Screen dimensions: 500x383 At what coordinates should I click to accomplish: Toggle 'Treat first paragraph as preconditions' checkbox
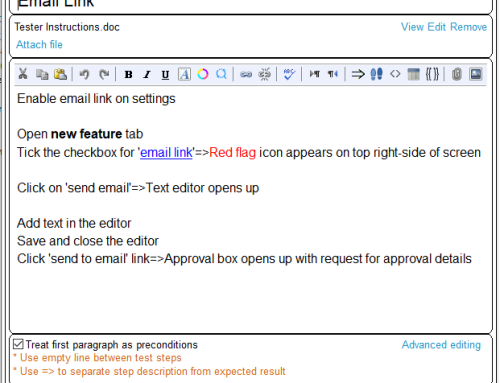18,344
